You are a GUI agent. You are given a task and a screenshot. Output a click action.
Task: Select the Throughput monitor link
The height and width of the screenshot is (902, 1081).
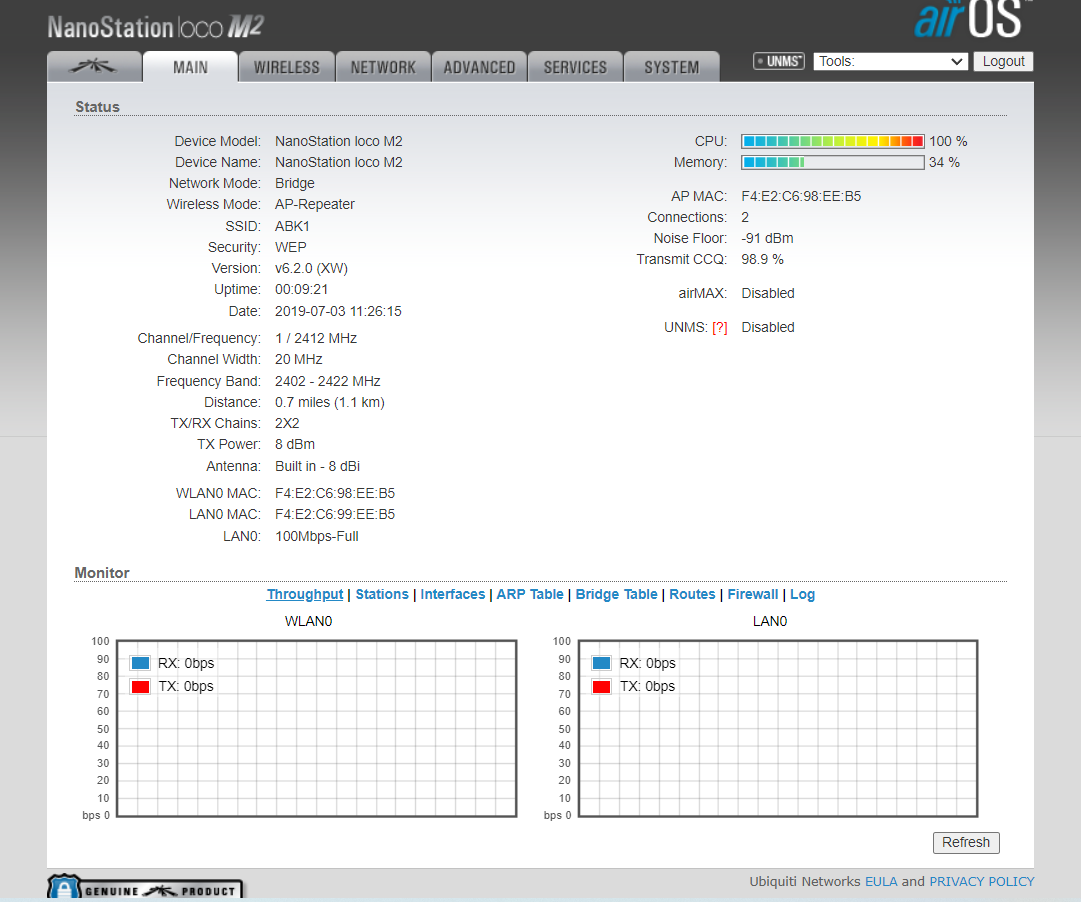coord(305,594)
